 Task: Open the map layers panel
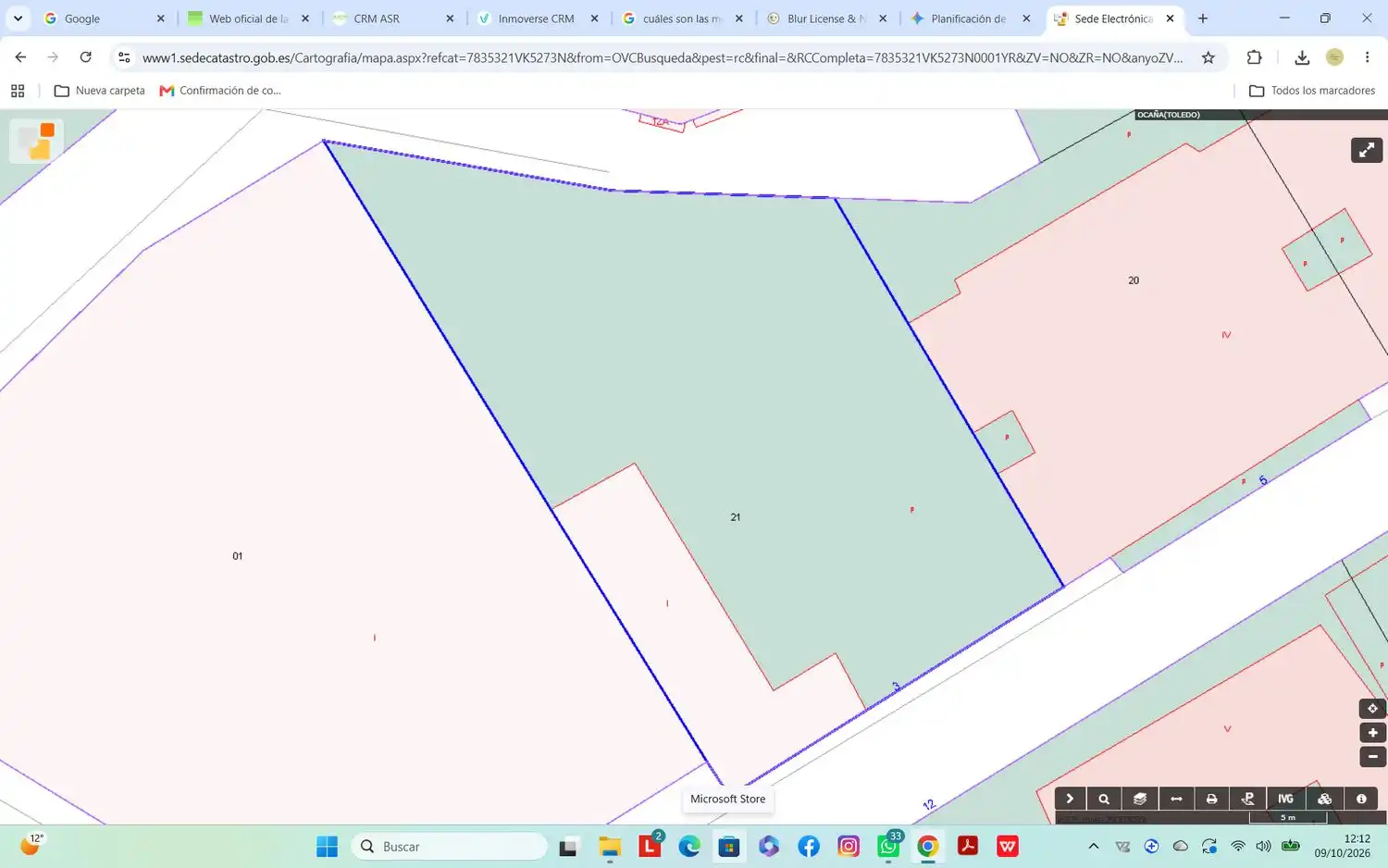point(1140,799)
